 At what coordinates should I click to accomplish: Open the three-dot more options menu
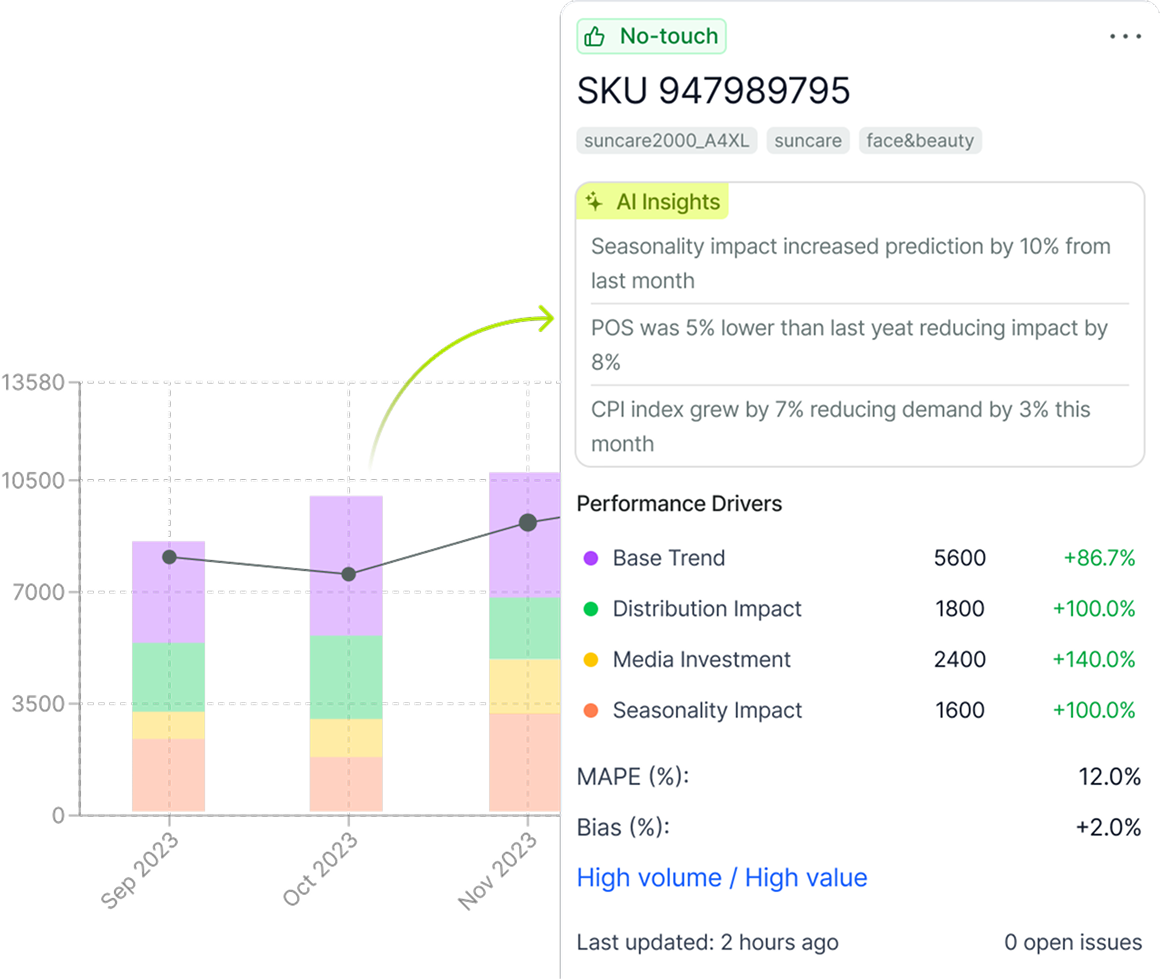[x=1125, y=37]
